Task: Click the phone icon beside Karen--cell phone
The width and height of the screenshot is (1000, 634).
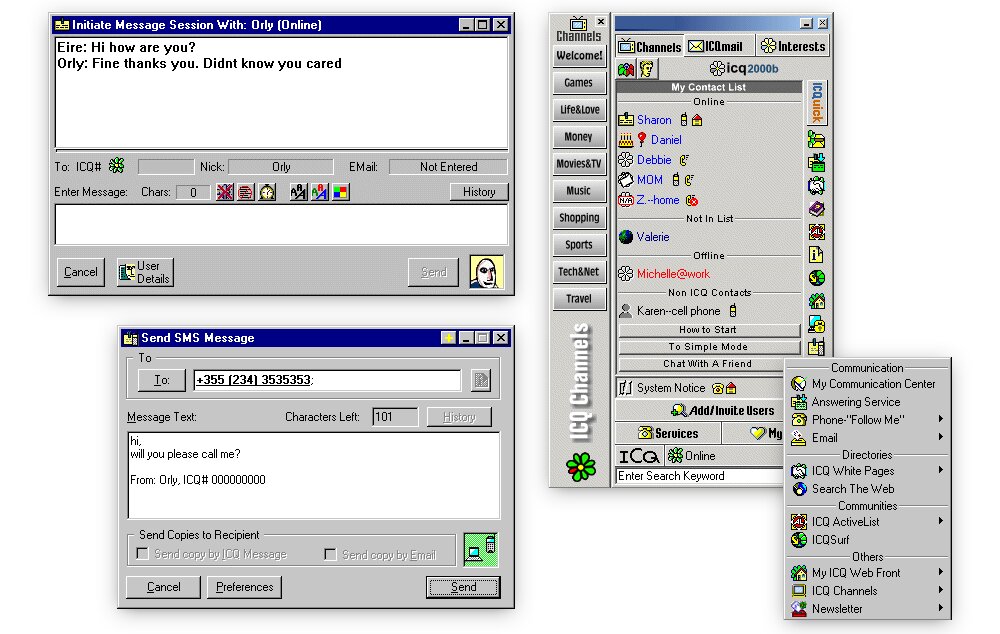Action: click(733, 311)
